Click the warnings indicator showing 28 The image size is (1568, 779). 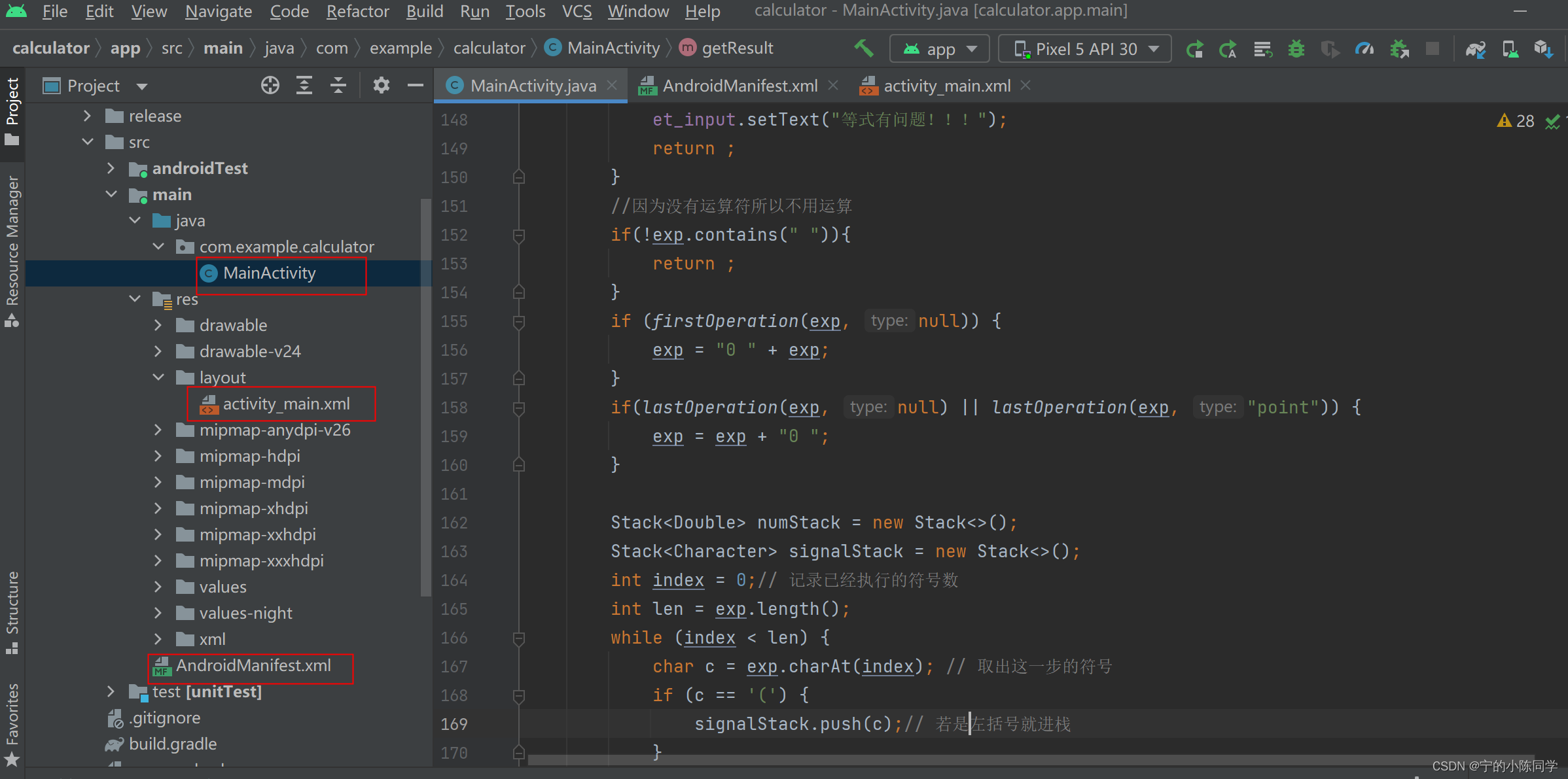(1516, 121)
